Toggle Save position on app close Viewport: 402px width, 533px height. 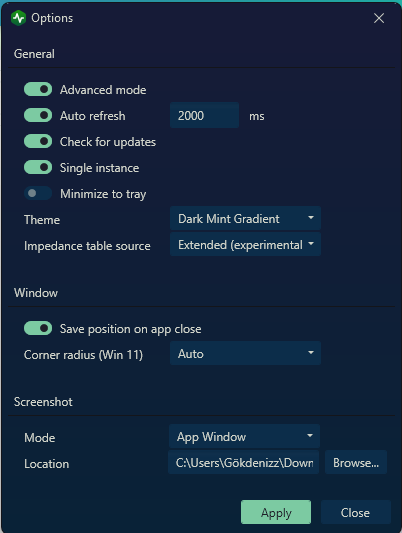point(38,328)
